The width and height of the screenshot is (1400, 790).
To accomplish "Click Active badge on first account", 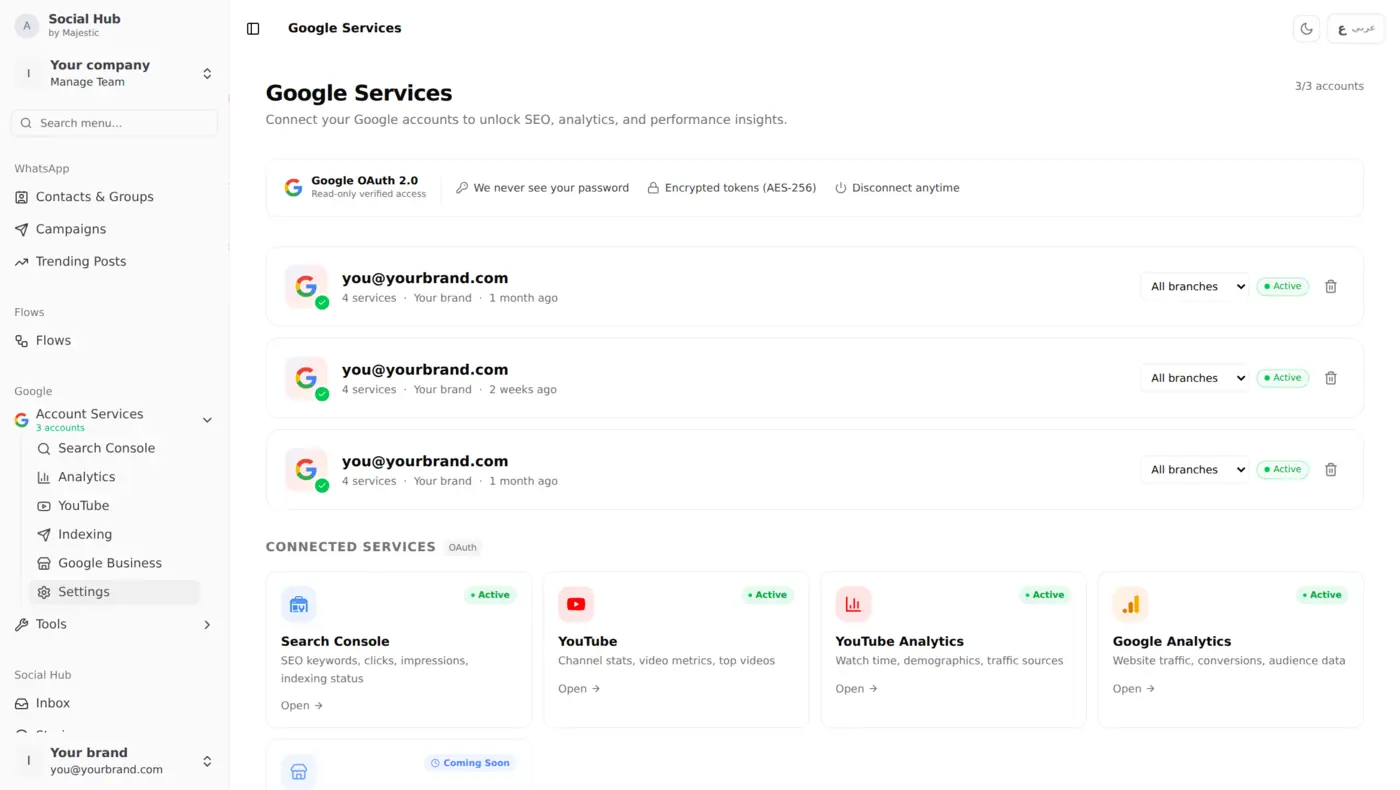I will 1283,287.
